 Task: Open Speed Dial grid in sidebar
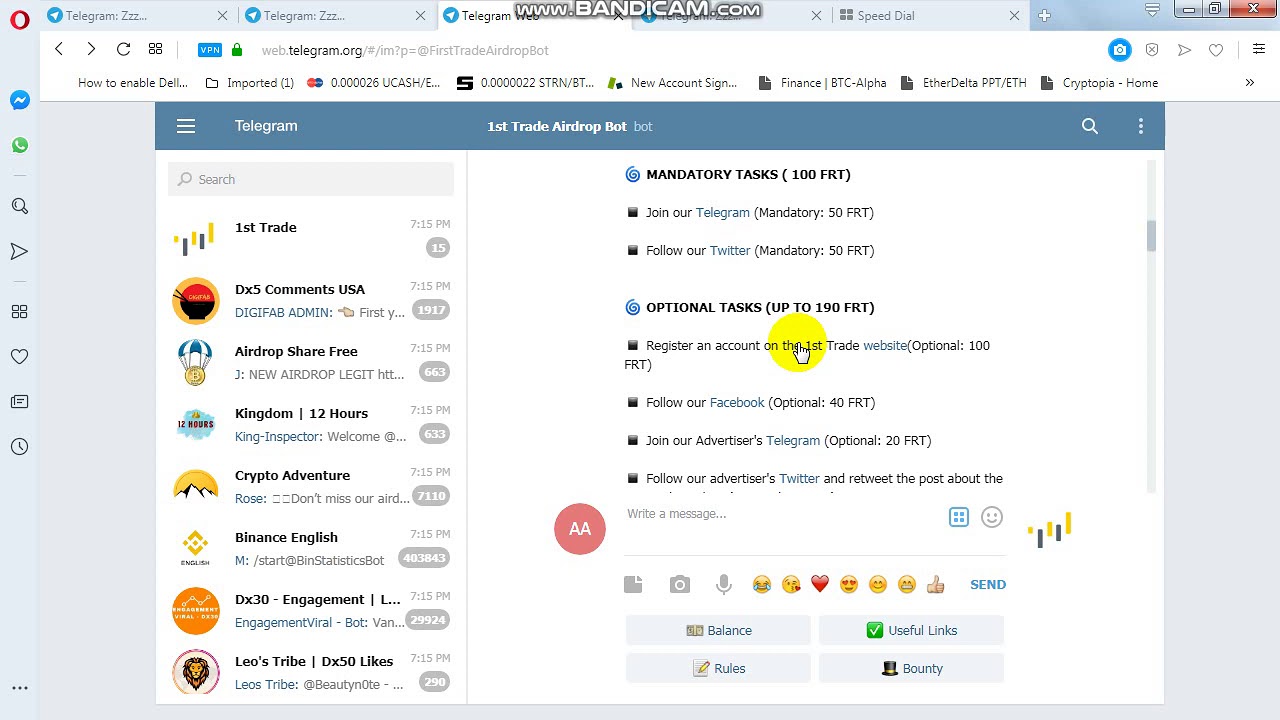(x=20, y=312)
